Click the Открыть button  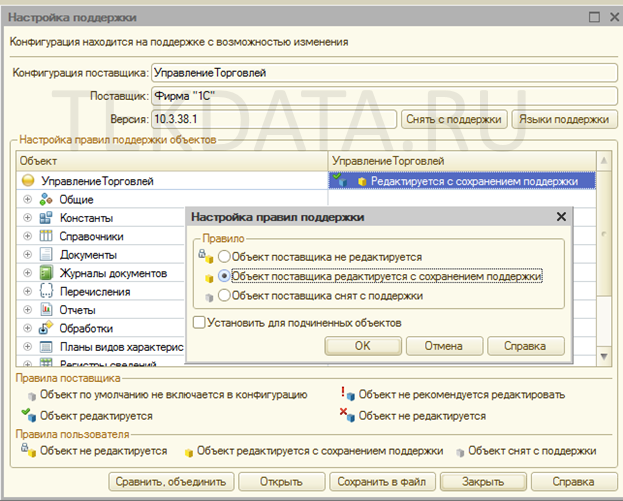click(281, 482)
